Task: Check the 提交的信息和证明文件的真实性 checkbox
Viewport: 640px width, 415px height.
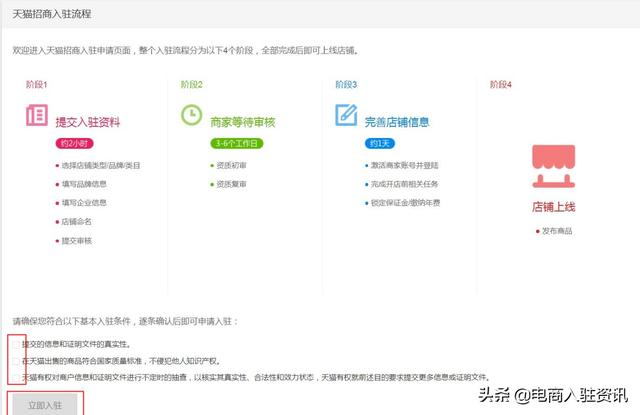Action: click(16, 345)
